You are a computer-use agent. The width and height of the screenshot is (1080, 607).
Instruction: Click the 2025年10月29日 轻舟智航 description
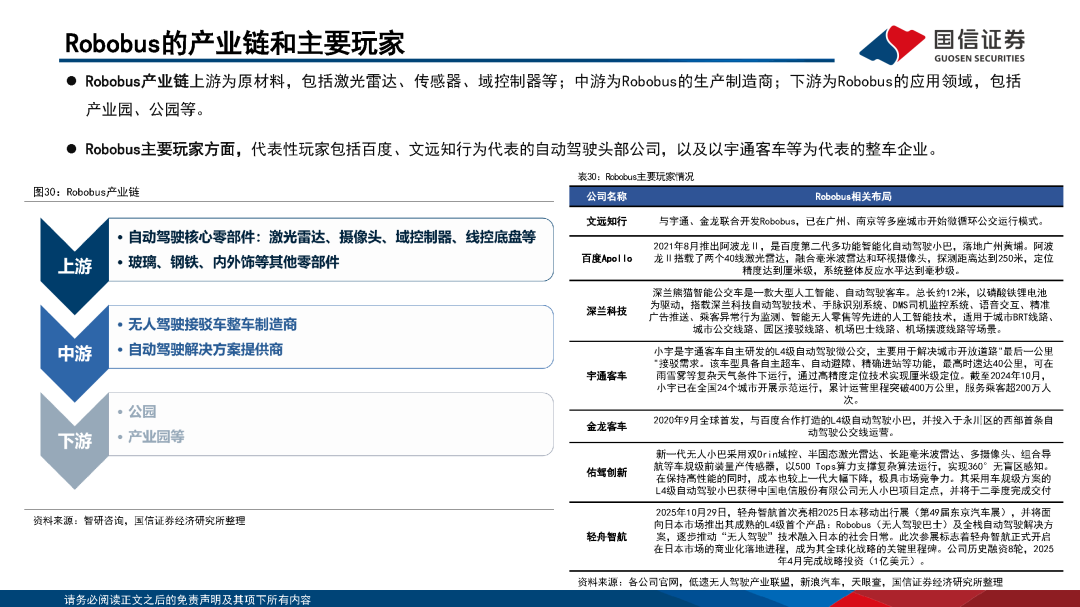coord(853,537)
